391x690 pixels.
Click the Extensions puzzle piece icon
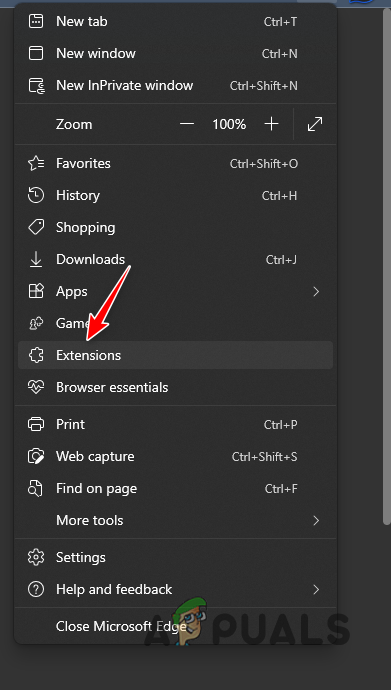pyautogui.click(x=36, y=355)
